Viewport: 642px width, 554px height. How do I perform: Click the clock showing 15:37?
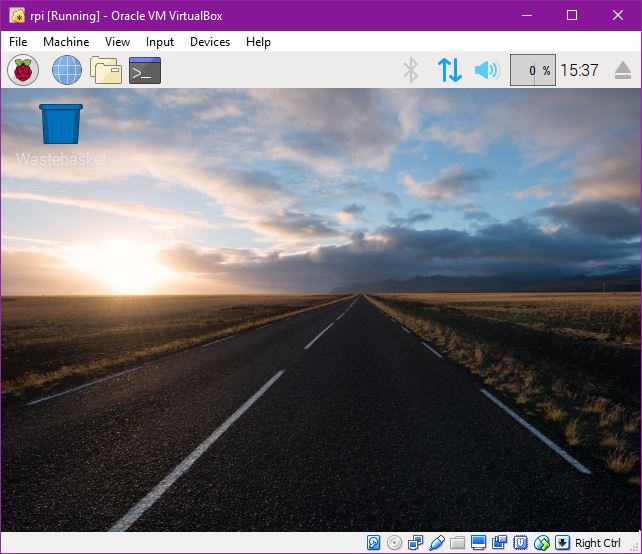pyautogui.click(x=579, y=70)
